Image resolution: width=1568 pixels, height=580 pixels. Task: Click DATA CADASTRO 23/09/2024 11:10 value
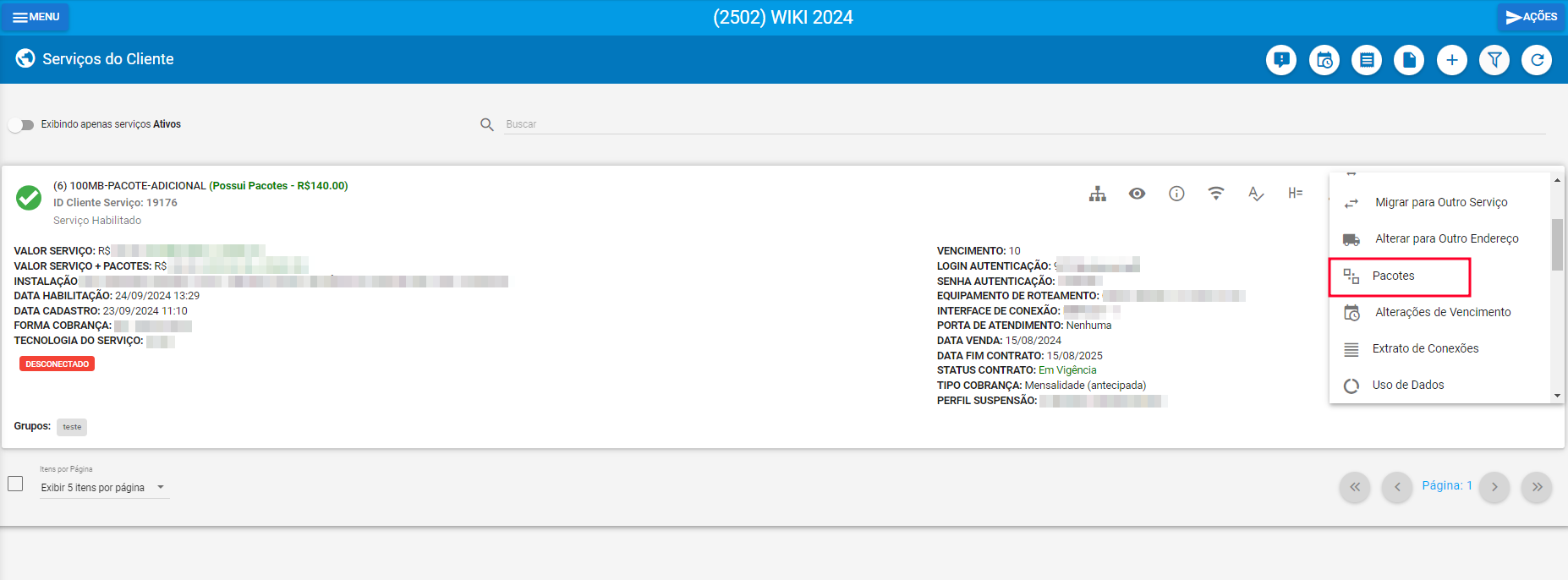(x=145, y=311)
